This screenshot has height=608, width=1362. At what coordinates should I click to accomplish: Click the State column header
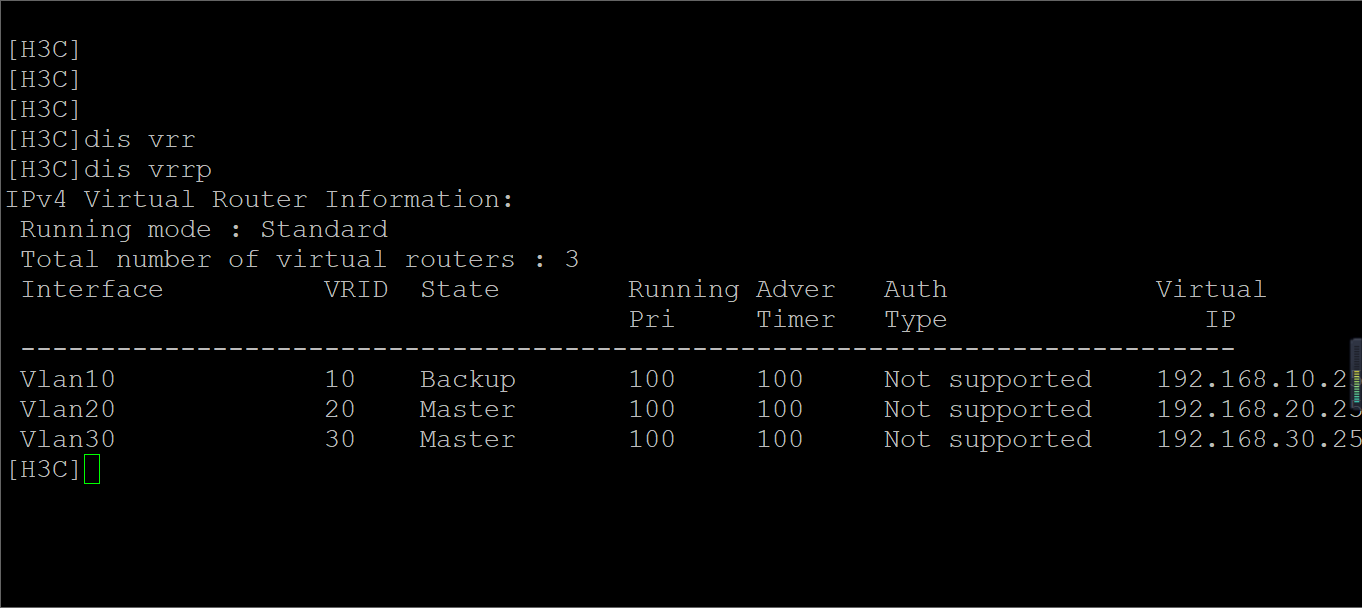coord(459,289)
